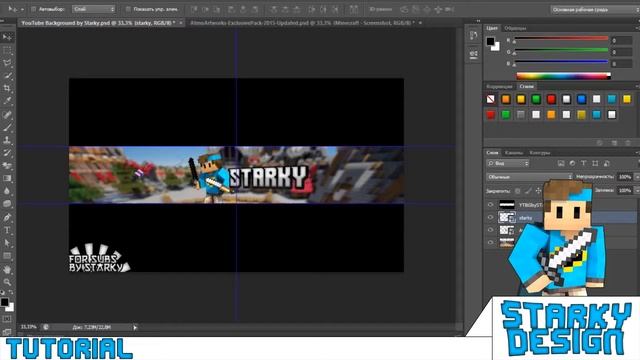Viewport: 640px width, 360px height.
Task: Switch to YouTube Background by Starky.psd tab
Action: coord(98,23)
